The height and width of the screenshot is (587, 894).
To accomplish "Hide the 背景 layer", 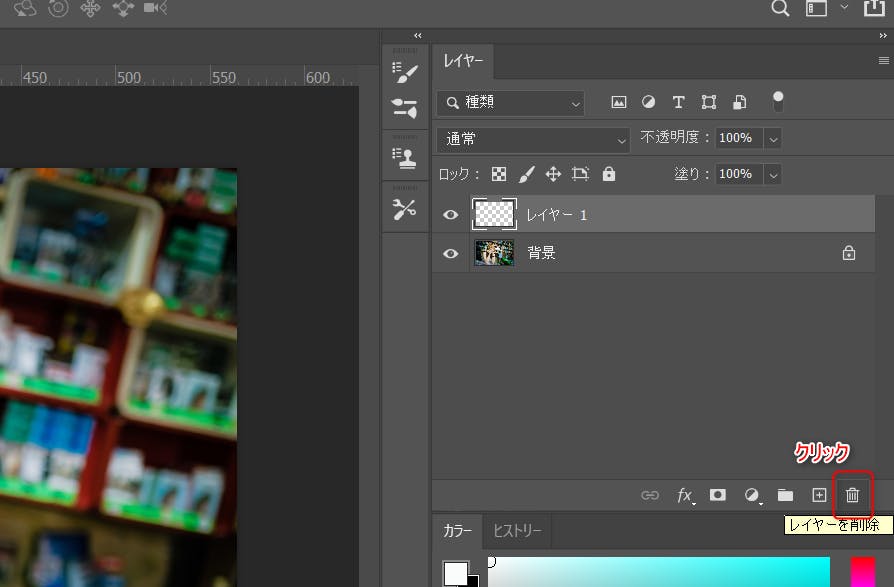I will pos(451,253).
